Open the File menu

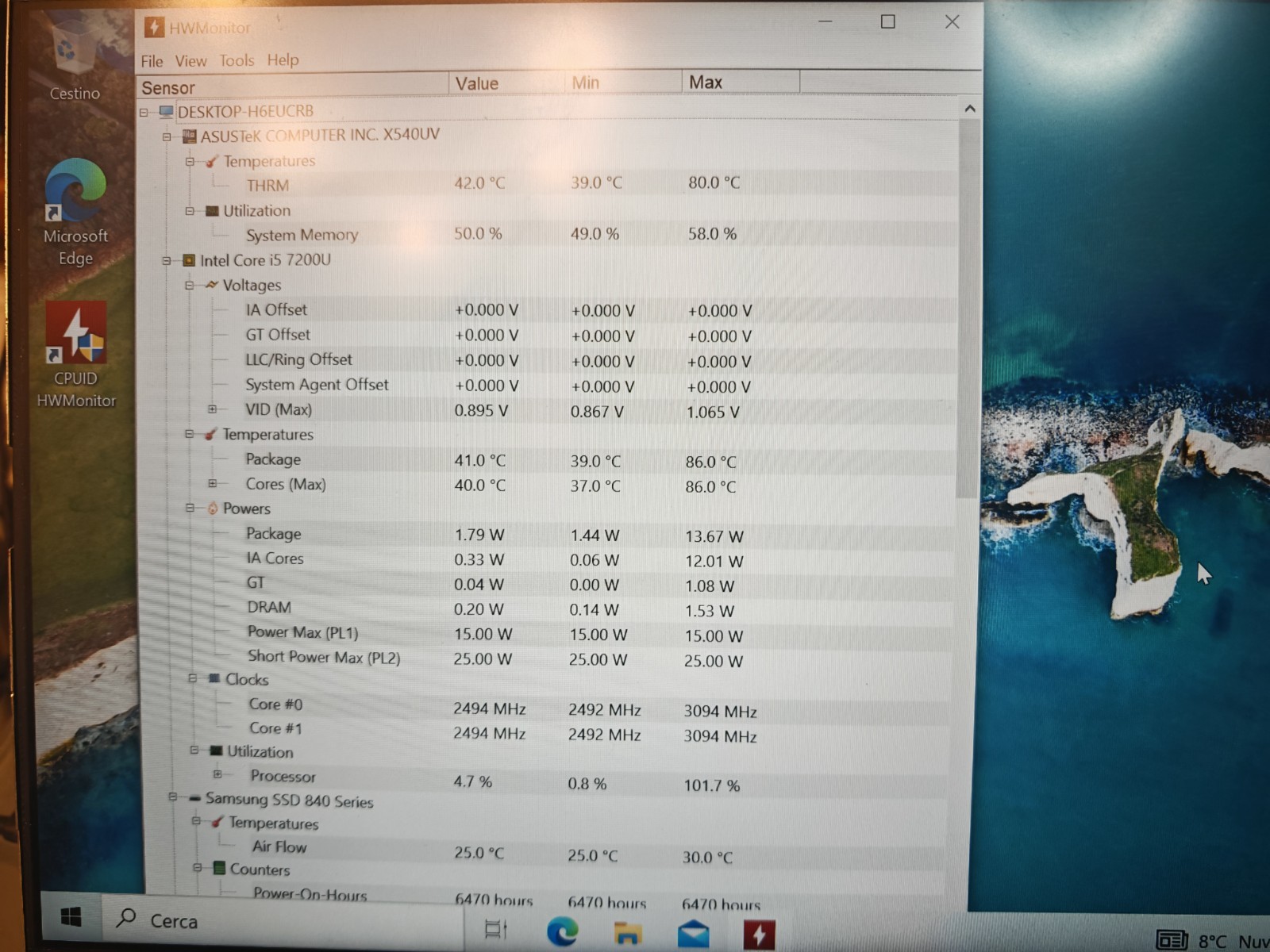coord(152,61)
